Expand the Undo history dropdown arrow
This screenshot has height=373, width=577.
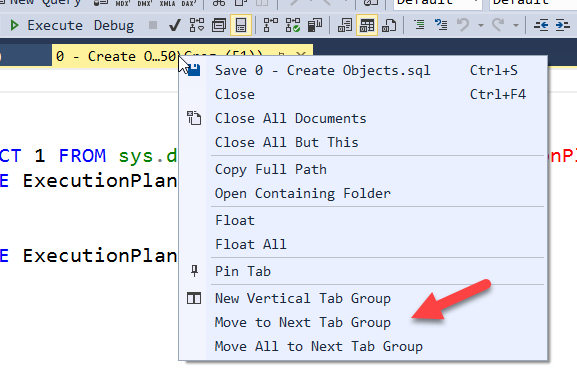(x=481, y=25)
